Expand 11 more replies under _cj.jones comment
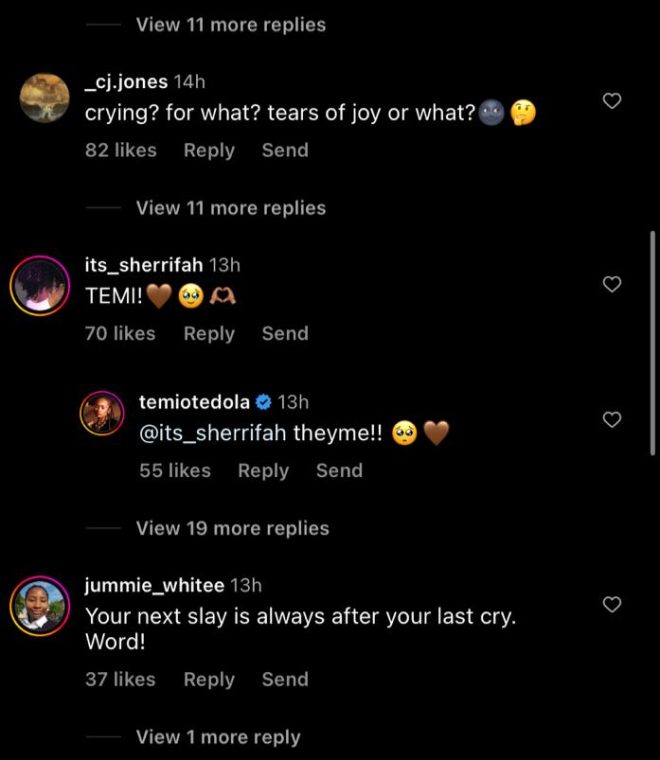660x760 pixels. (x=231, y=208)
